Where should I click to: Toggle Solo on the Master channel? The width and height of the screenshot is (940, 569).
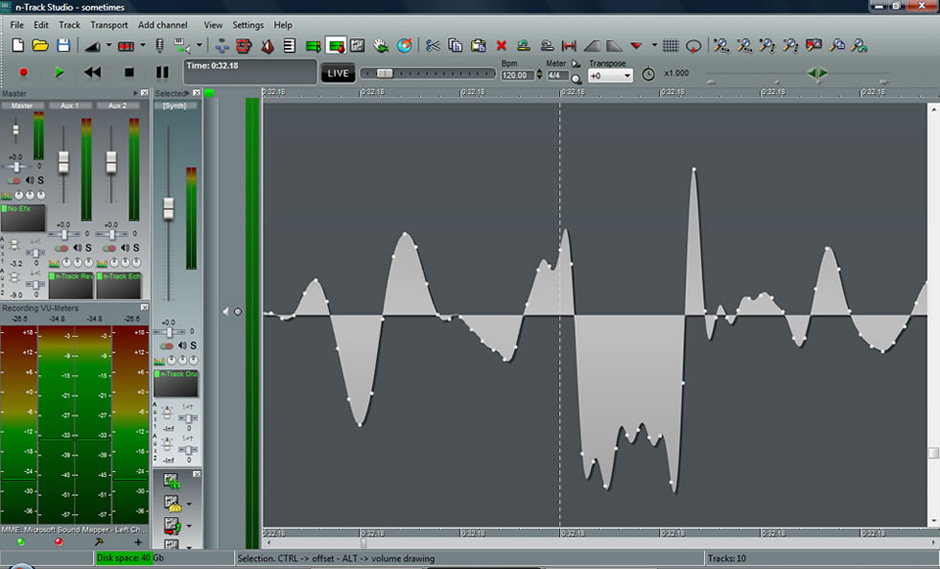40,180
